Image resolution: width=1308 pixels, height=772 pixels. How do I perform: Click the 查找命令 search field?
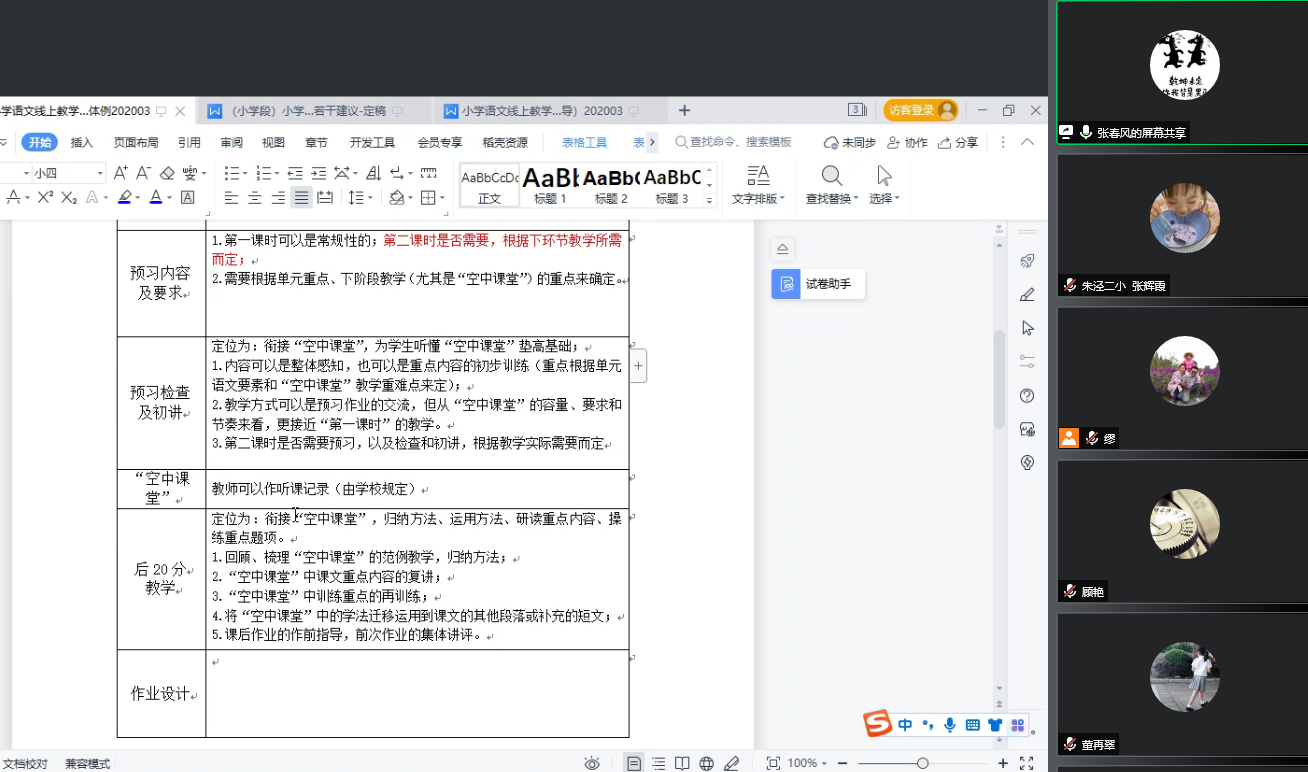point(735,142)
